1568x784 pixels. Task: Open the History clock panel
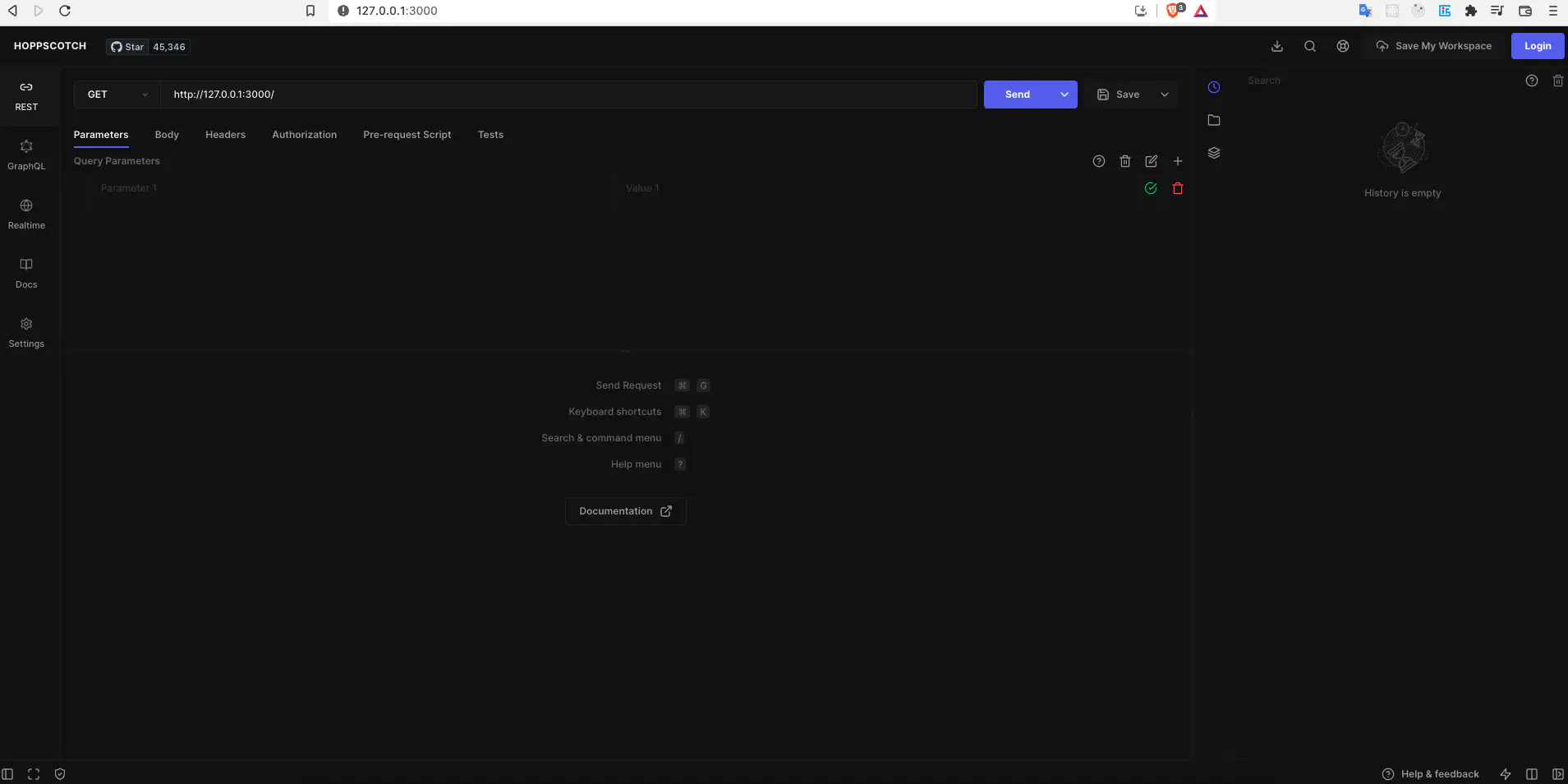point(1213,87)
